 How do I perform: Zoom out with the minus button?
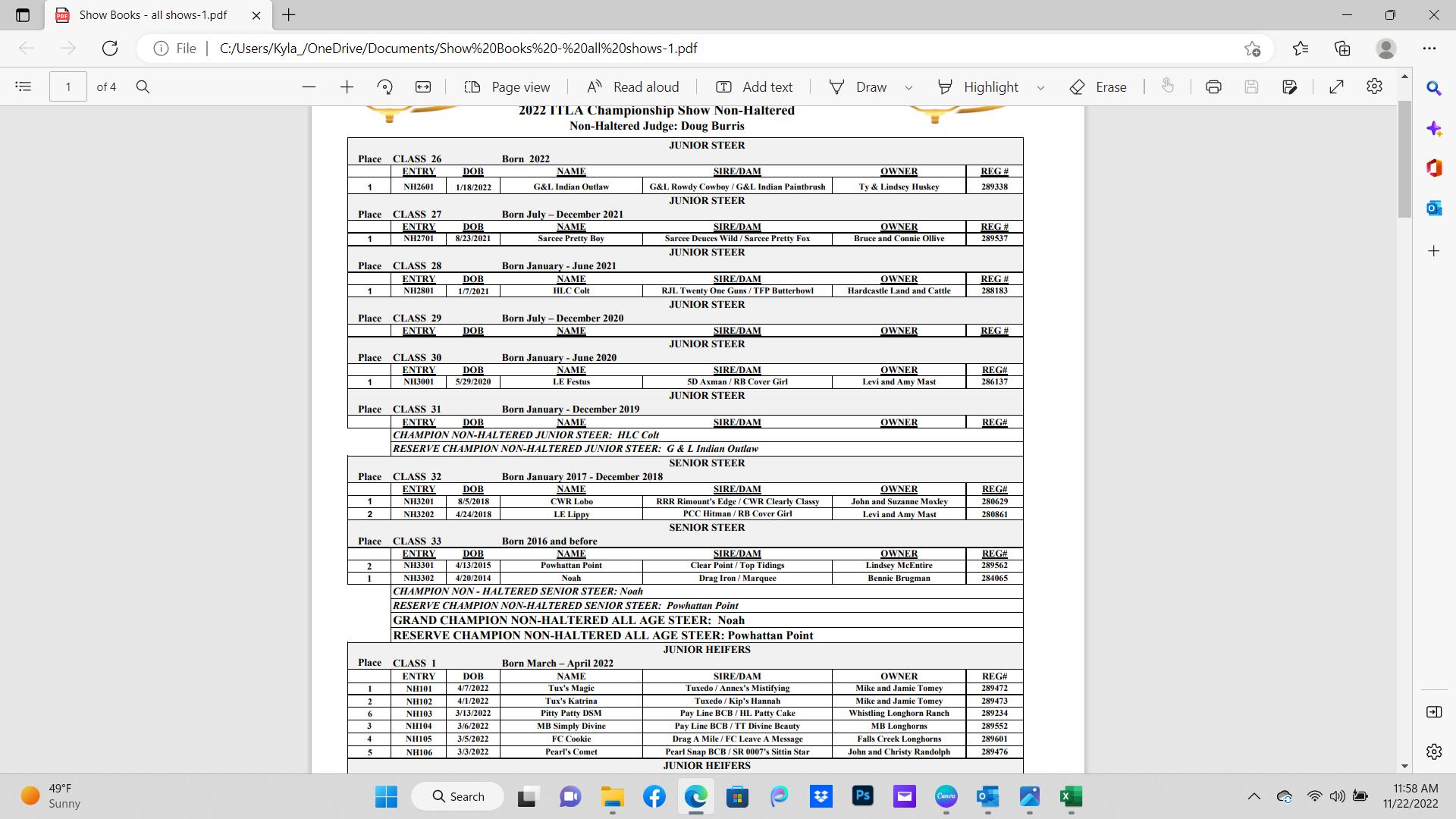click(309, 87)
